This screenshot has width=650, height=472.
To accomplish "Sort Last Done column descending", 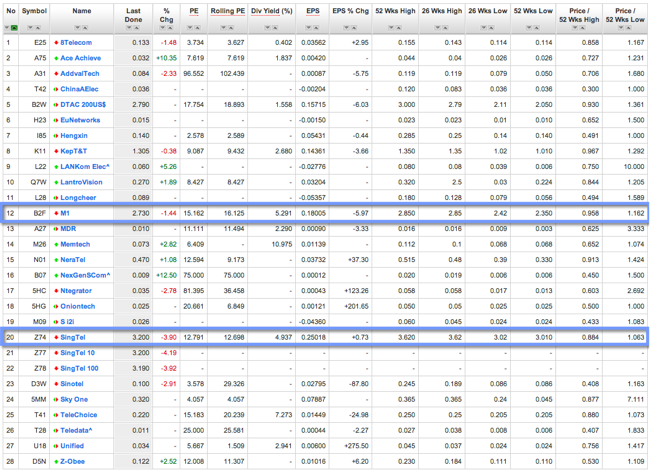I will [x=129, y=28].
